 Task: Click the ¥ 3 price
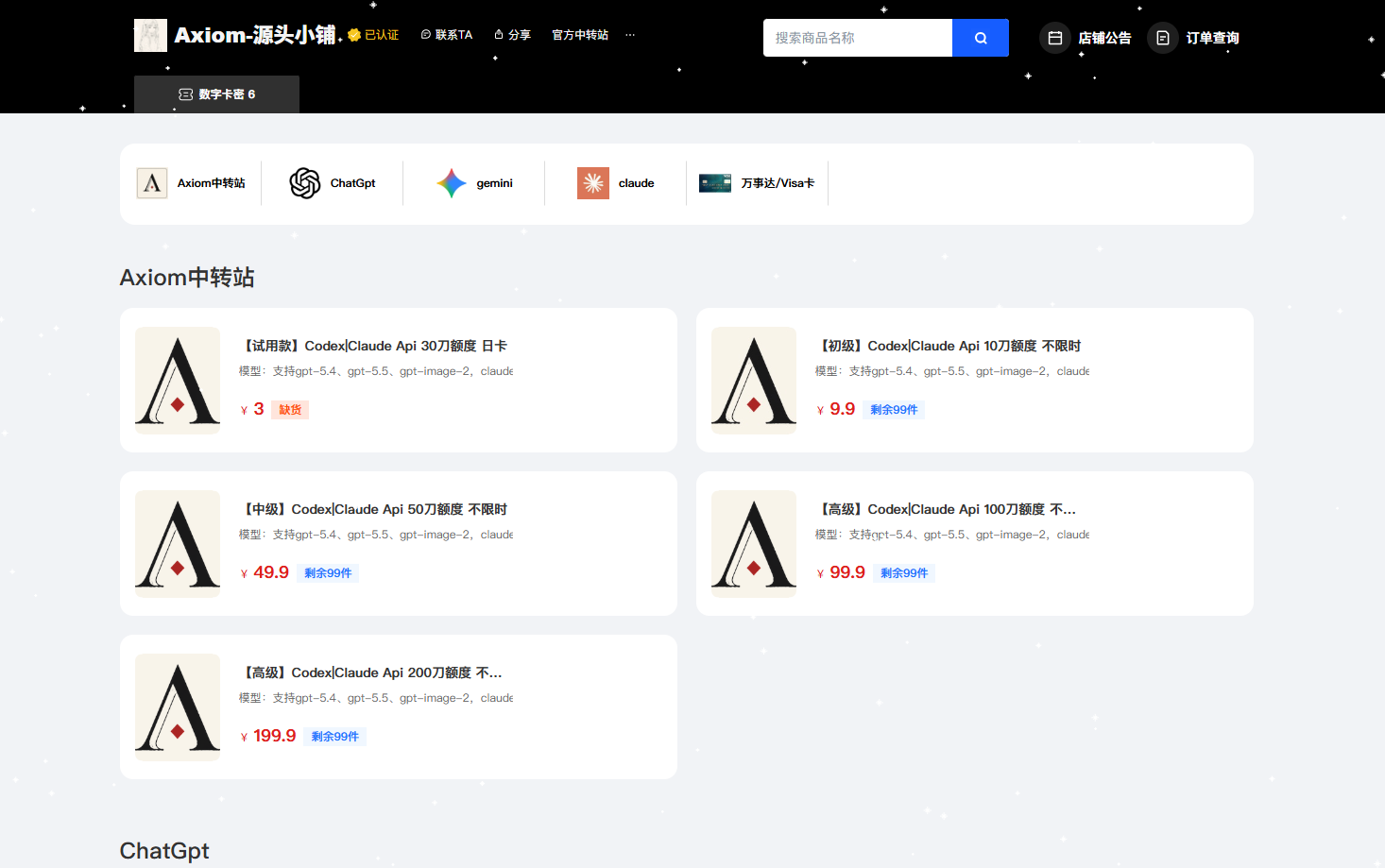[x=252, y=409]
